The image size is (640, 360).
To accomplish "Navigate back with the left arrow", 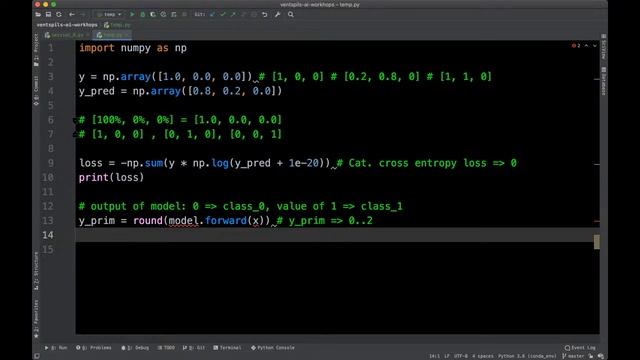I will pyautogui.click(x=72, y=14).
